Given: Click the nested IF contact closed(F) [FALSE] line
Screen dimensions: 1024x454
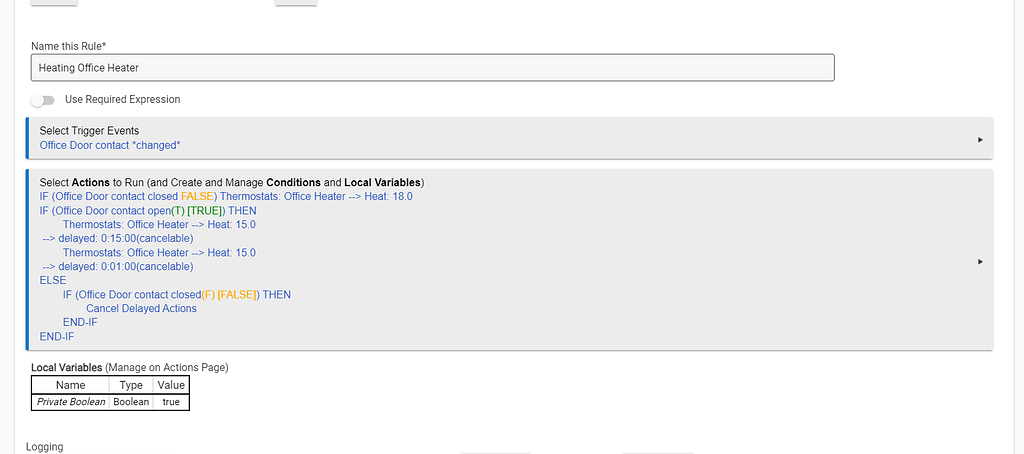Looking at the screenshot, I should pos(177,295).
